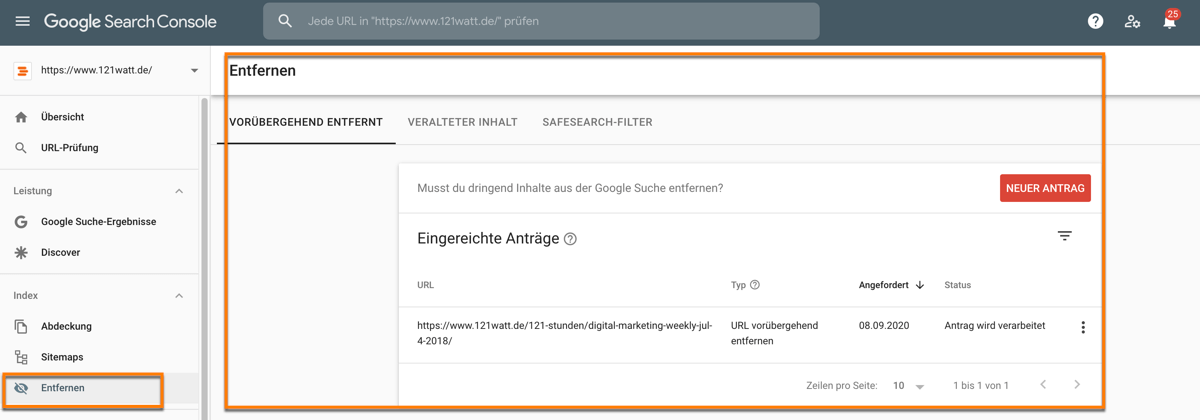This screenshot has width=1200, height=420.
Task: Open Google Suche-Ergebnisse report
Action: pos(100,222)
